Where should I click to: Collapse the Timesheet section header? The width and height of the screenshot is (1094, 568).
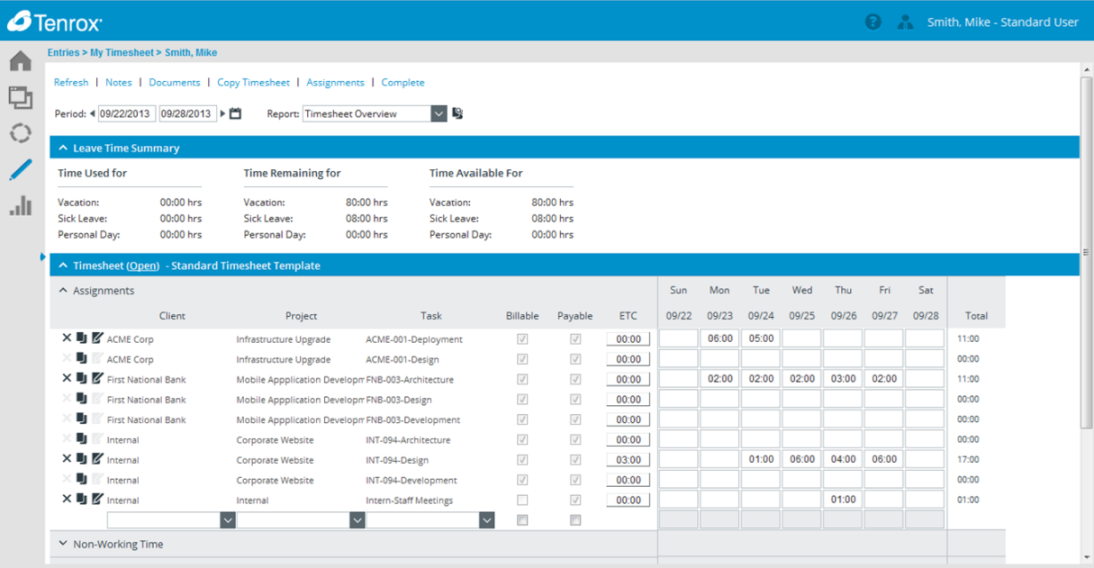coord(63,265)
